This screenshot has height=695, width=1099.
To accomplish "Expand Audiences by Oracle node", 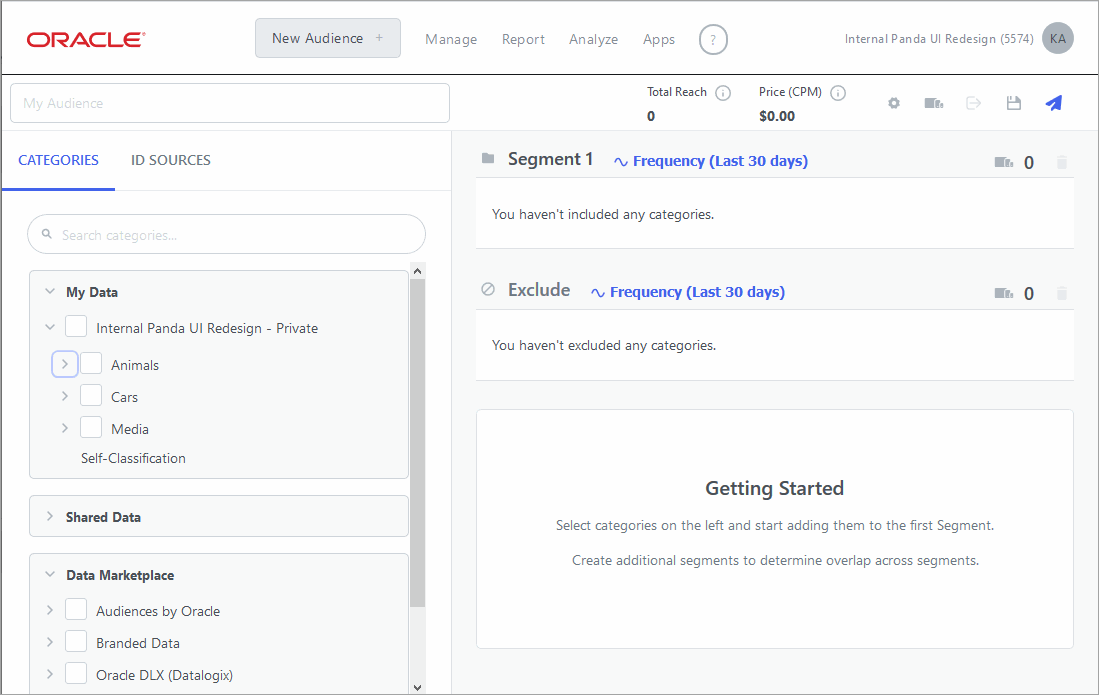I will pyautogui.click(x=50, y=610).
